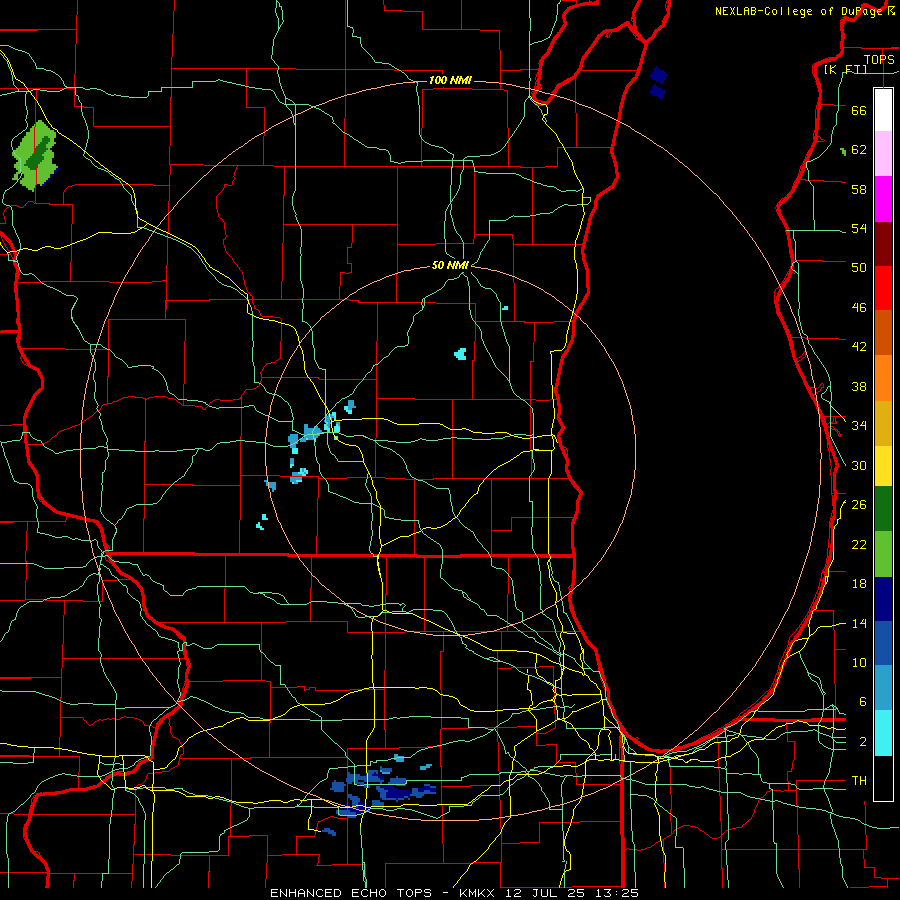The image size is (900, 900).
Task: Click the legend value "10"
Action: click(859, 662)
